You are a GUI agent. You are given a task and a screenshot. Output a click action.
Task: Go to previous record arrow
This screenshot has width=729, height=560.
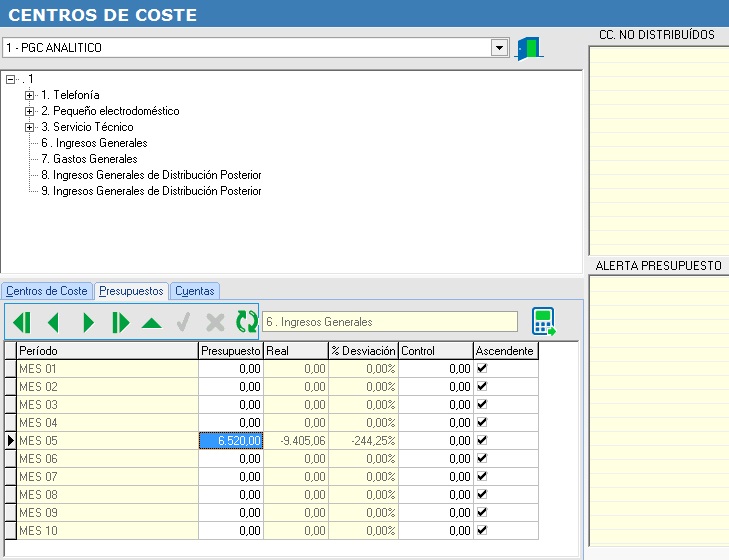coord(53,322)
